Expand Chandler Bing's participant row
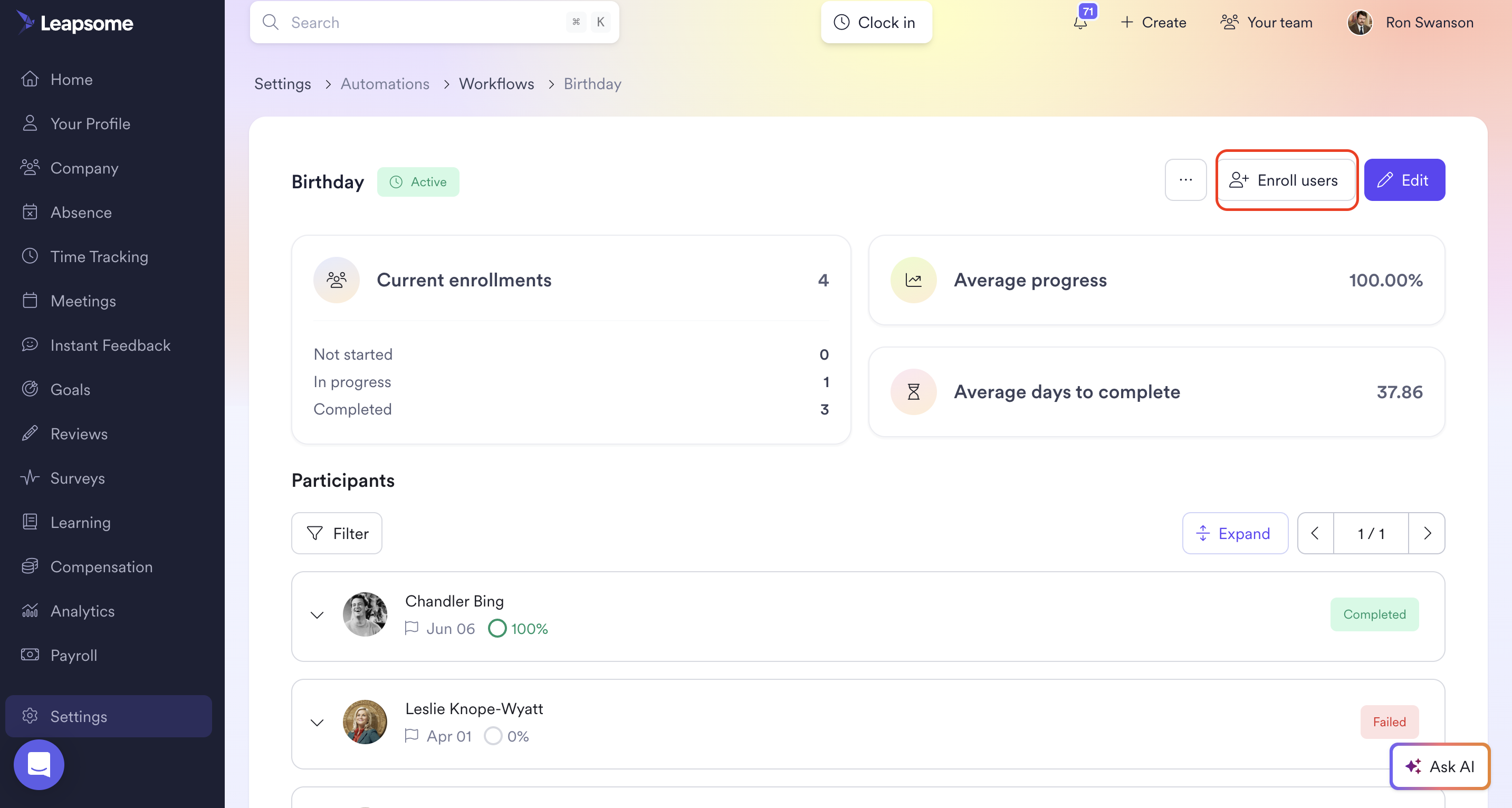The image size is (1512, 808). (317, 615)
